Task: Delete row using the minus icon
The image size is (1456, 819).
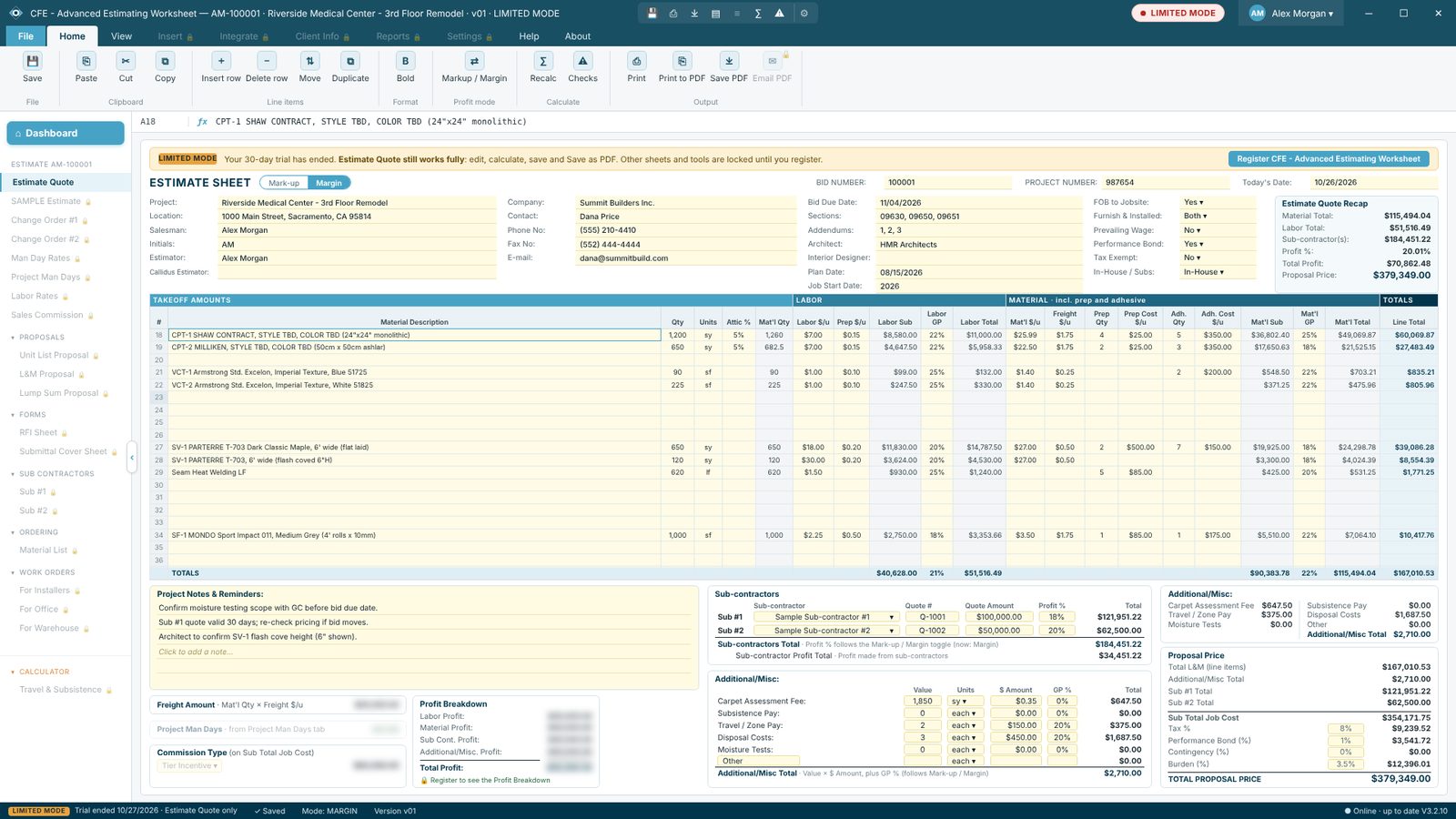Action: (267, 61)
